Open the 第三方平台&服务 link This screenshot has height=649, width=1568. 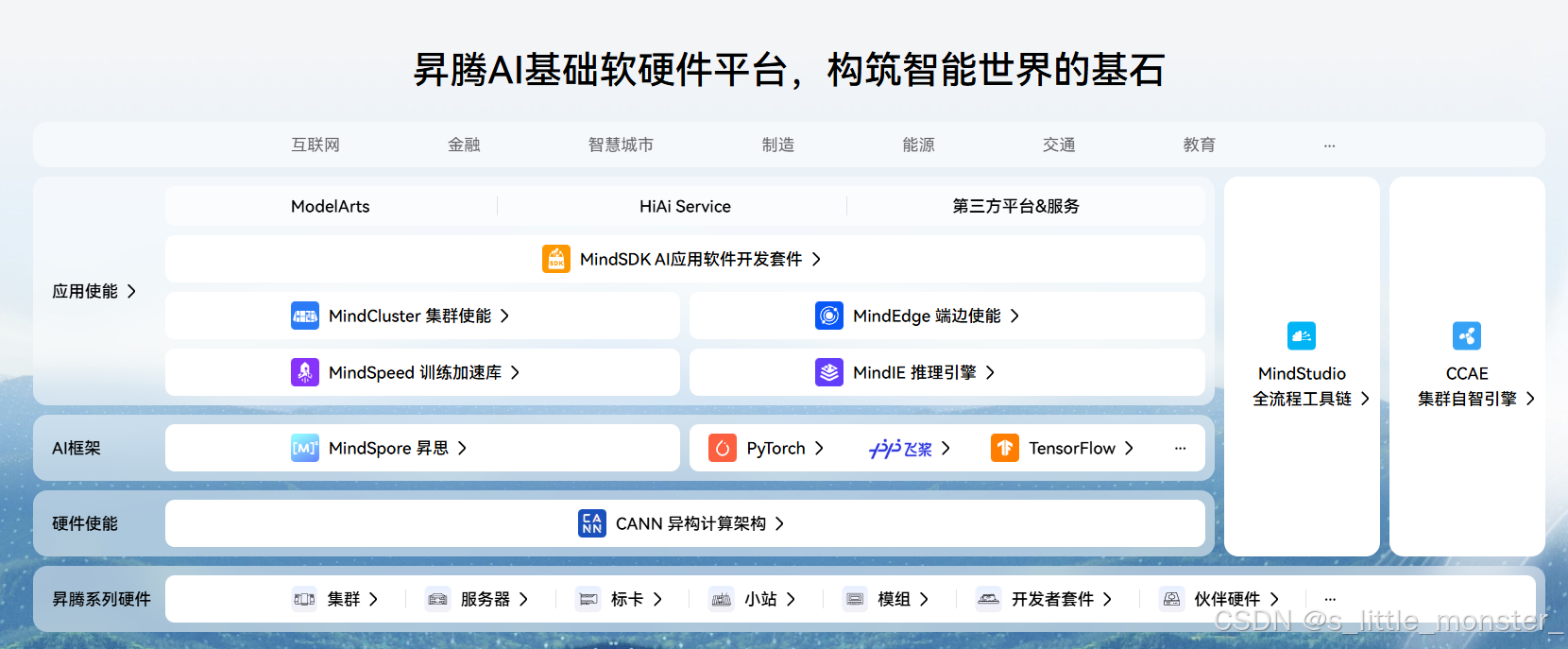1016,206
